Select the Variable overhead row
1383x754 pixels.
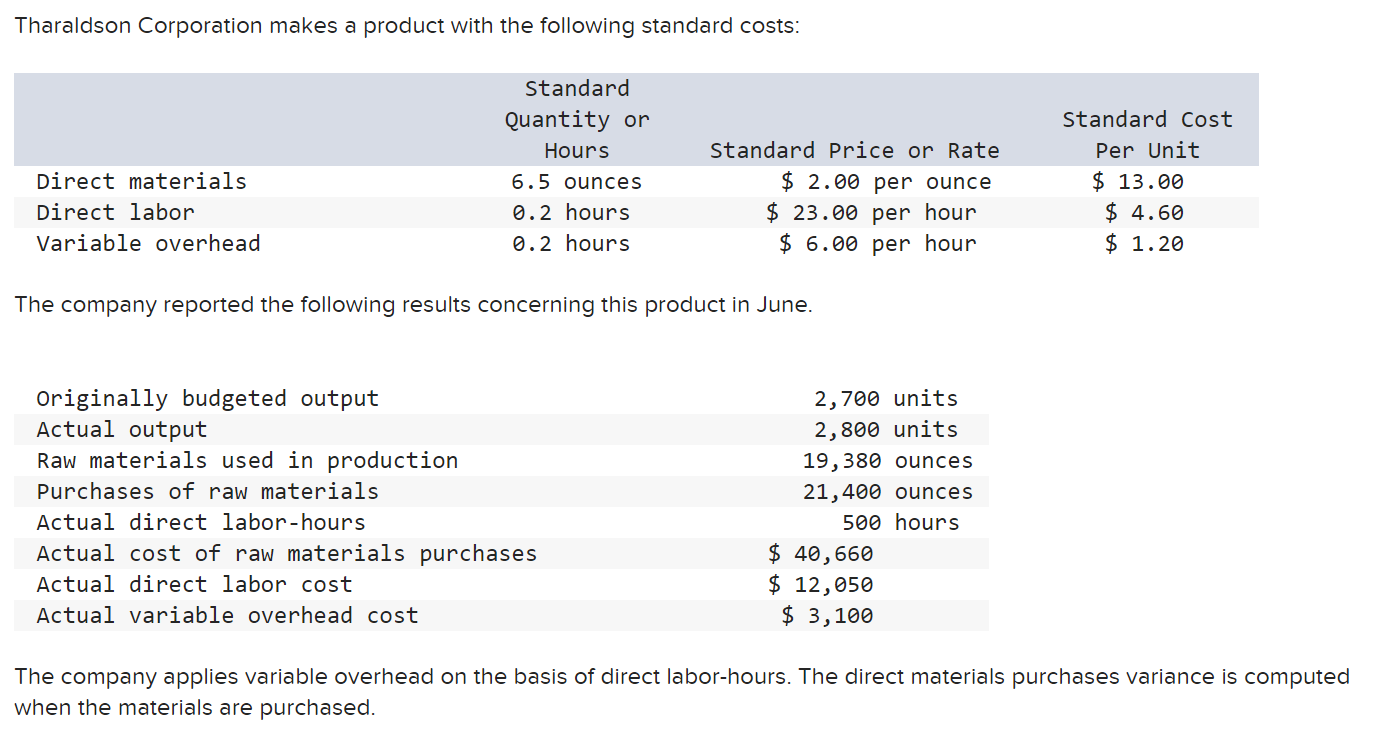tap(148, 243)
